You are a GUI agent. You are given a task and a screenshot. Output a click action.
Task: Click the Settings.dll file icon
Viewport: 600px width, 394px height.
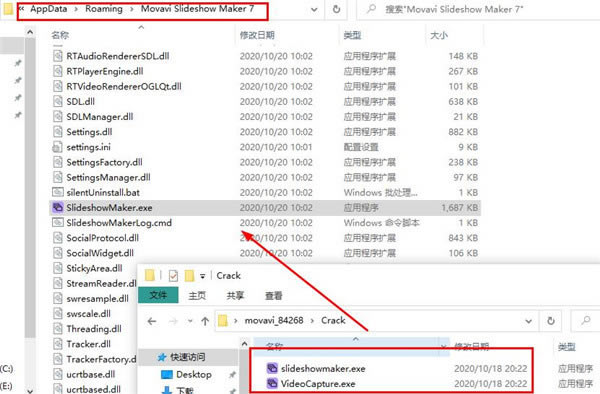click(x=57, y=132)
